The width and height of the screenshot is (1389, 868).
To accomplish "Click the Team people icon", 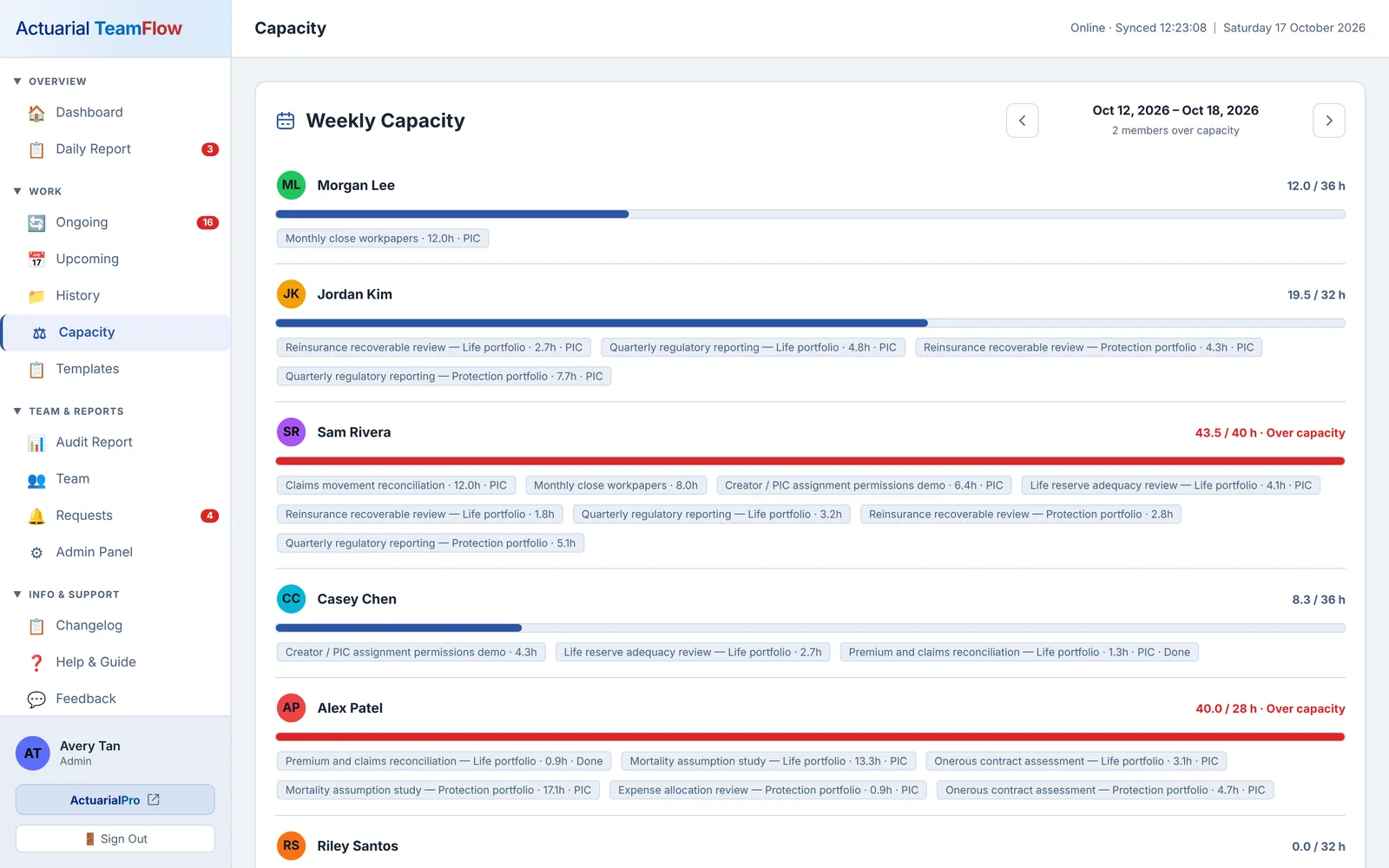I will (36, 479).
